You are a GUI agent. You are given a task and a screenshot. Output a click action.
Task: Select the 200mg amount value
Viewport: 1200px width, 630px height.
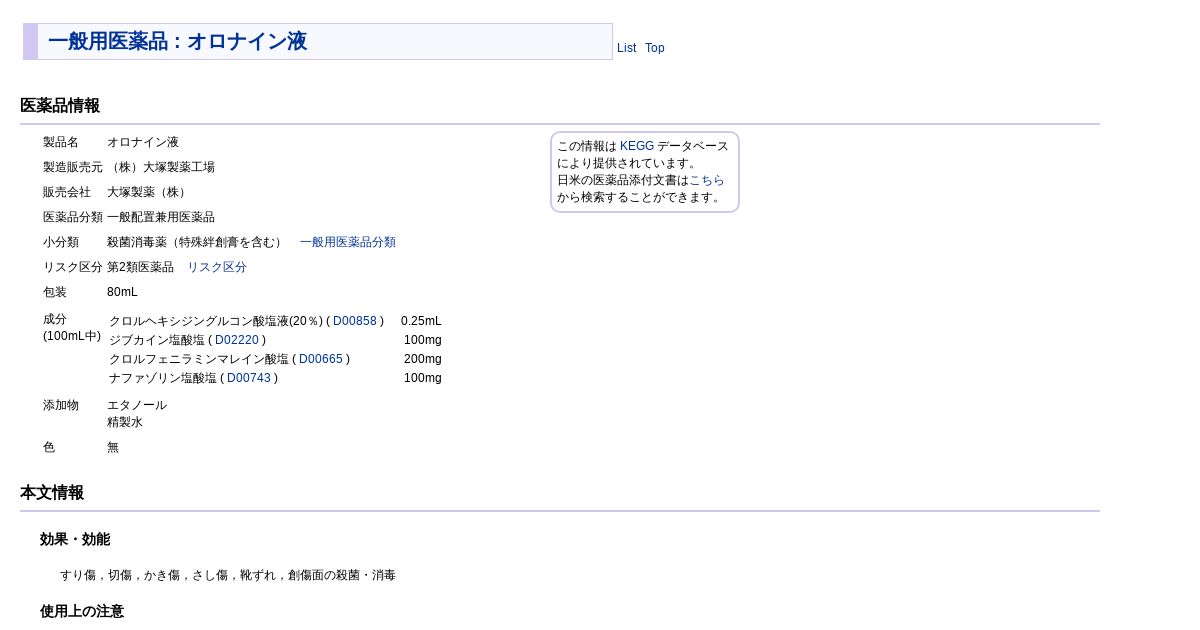423,359
